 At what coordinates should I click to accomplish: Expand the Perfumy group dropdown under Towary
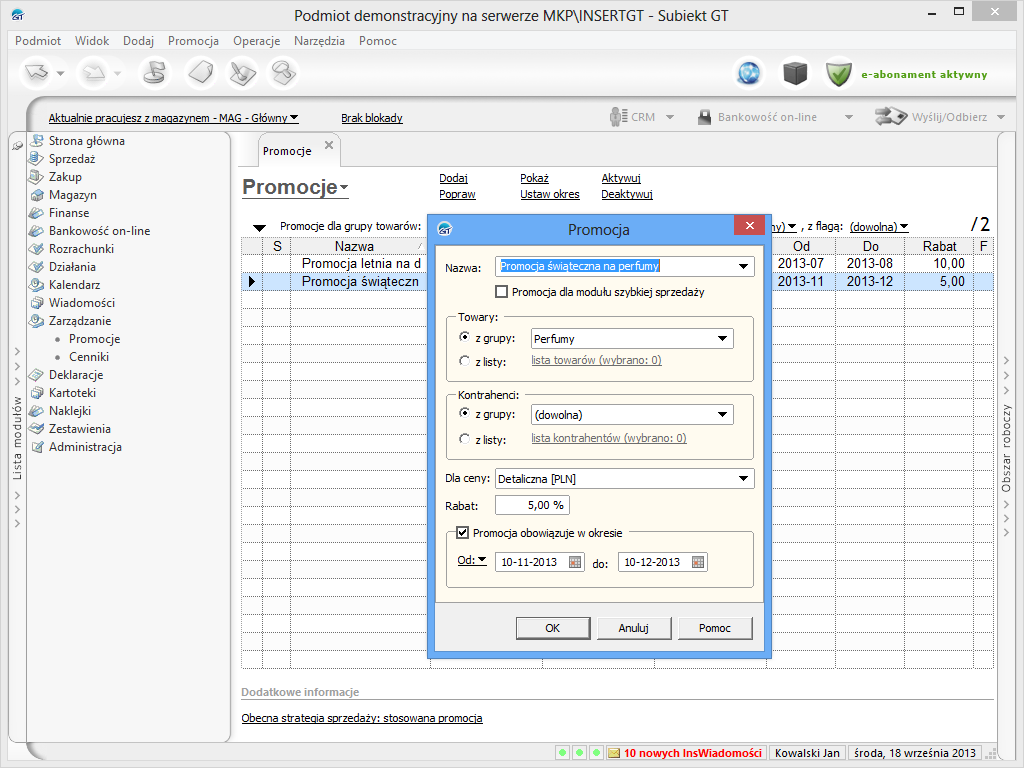(723, 339)
